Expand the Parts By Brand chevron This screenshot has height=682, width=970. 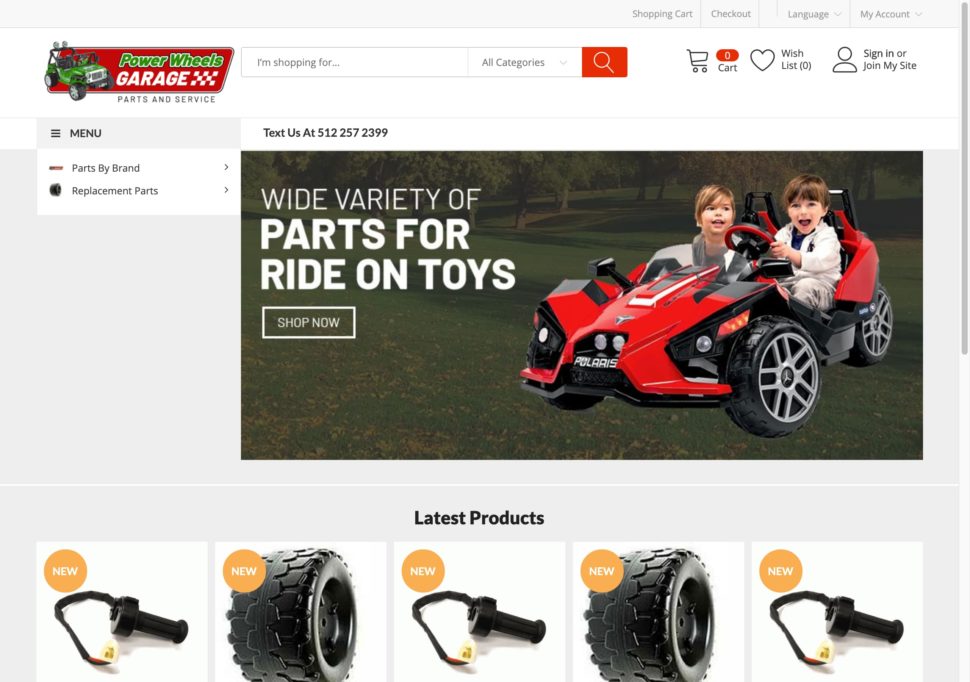tap(226, 167)
